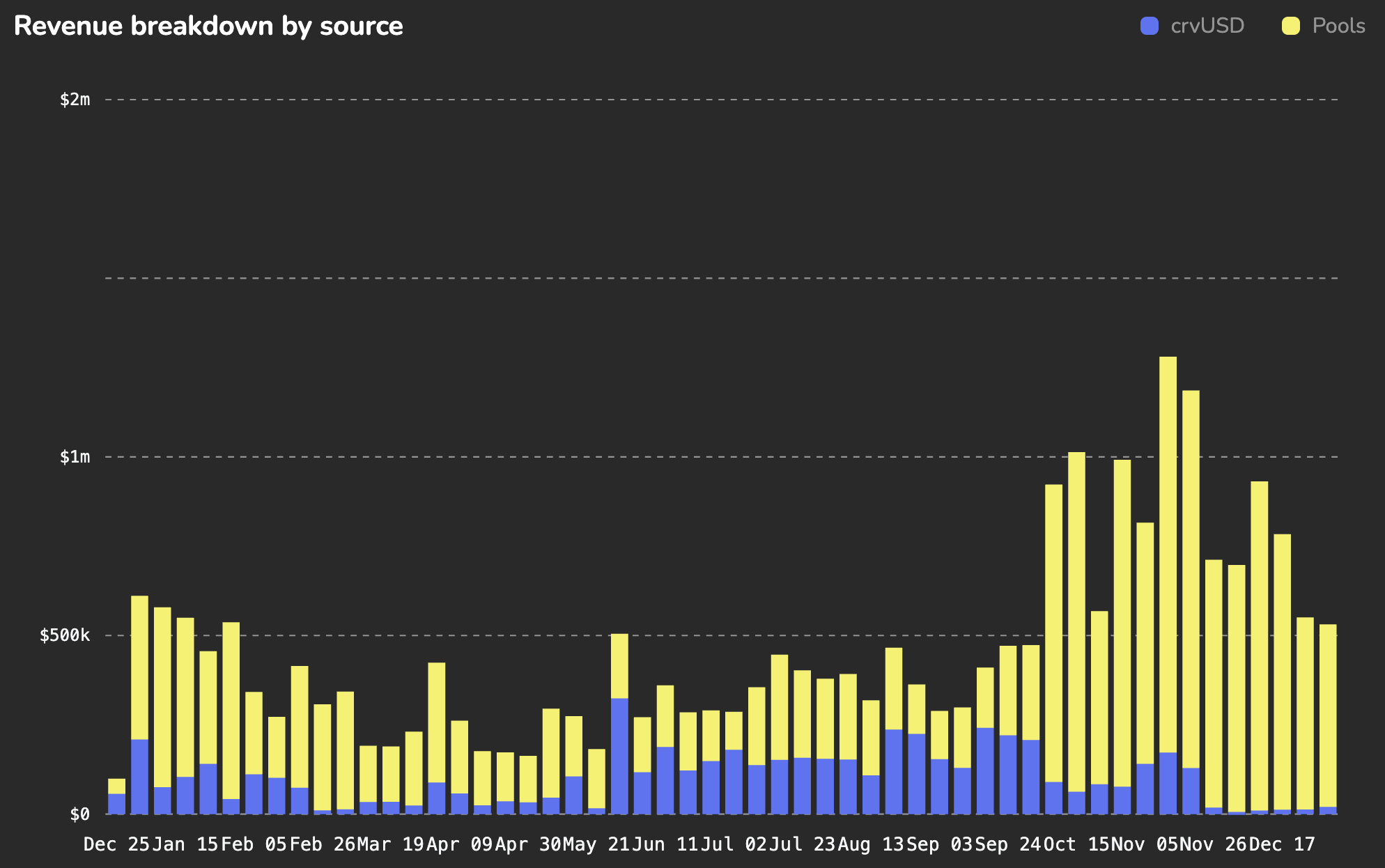The image size is (1385, 868).
Task: Toggle the crvUSD legend label
Action: (x=1207, y=26)
